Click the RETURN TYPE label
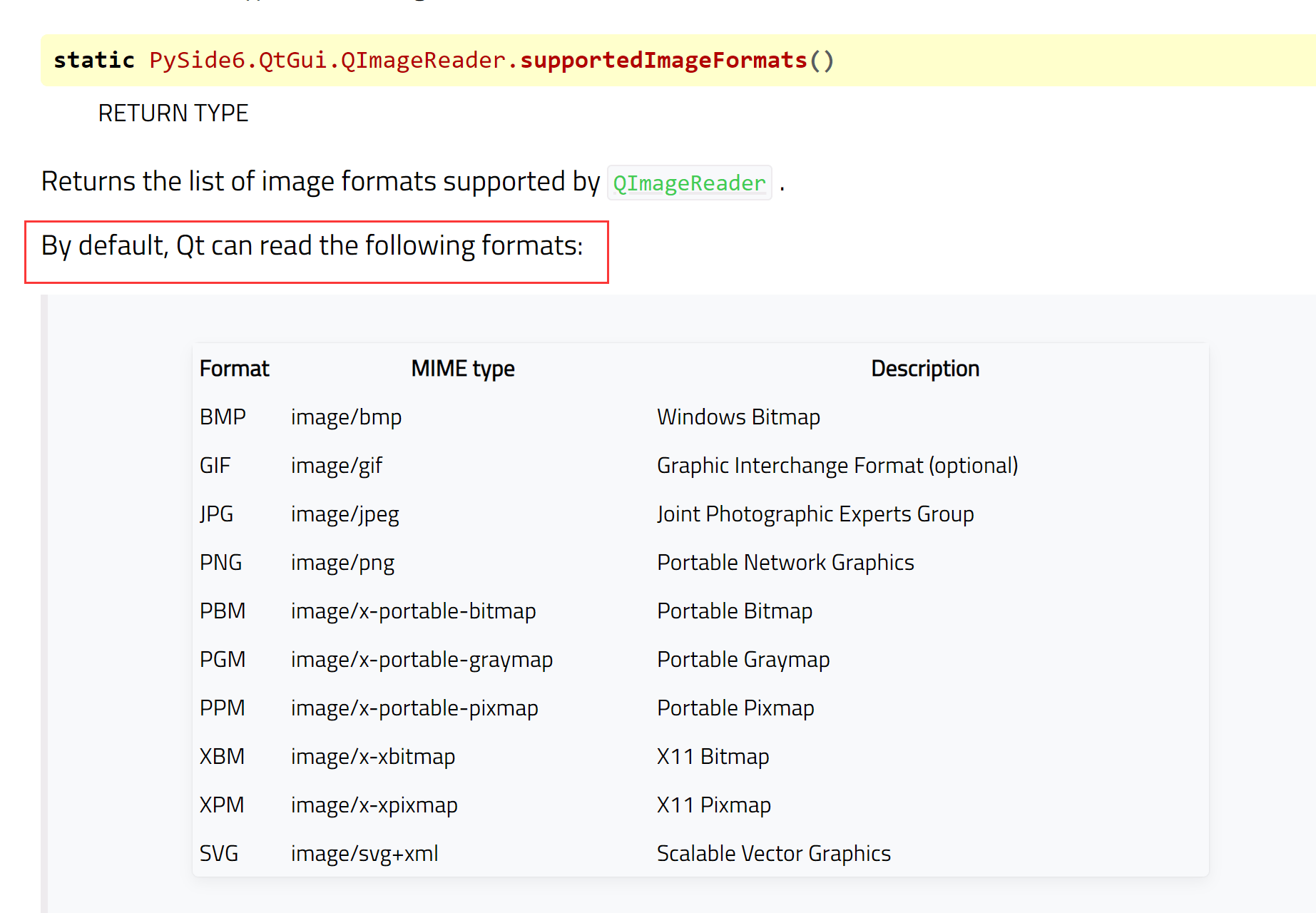The image size is (1316, 913). 173,113
